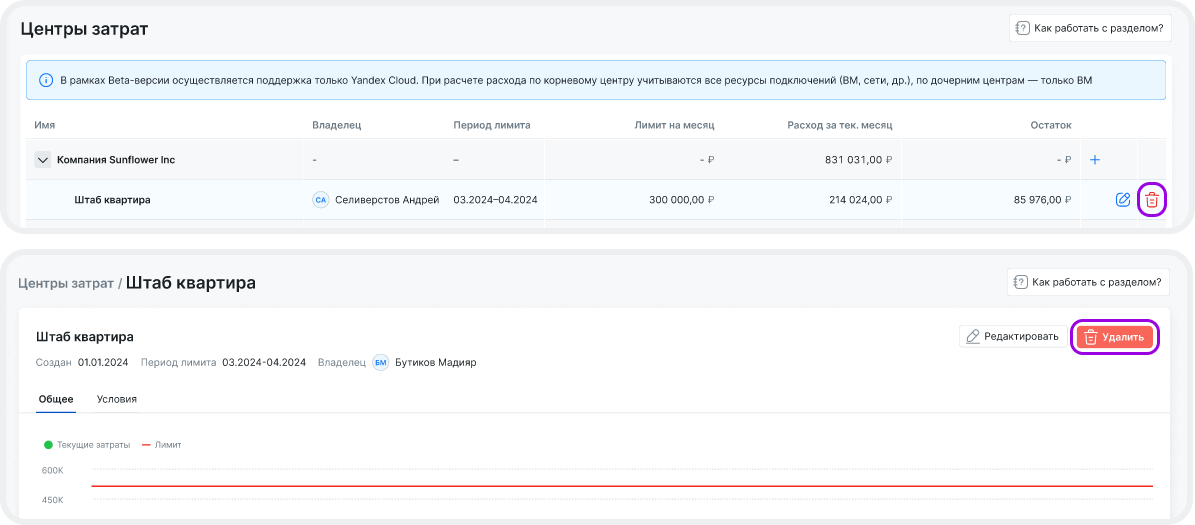
Task: Open the Условия tab
Action: [117, 399]
